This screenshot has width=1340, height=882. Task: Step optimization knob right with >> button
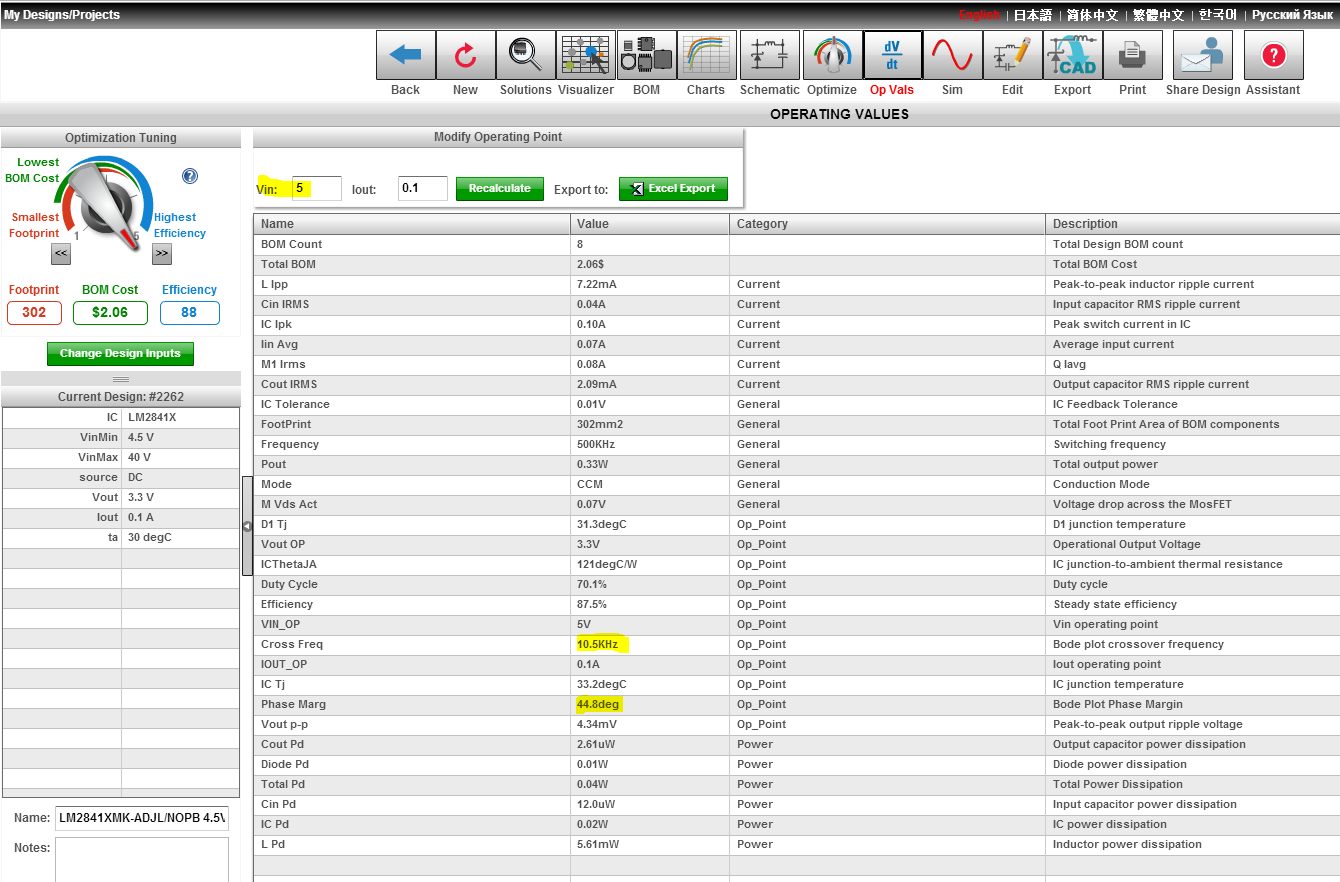click(x=162, y=254)
